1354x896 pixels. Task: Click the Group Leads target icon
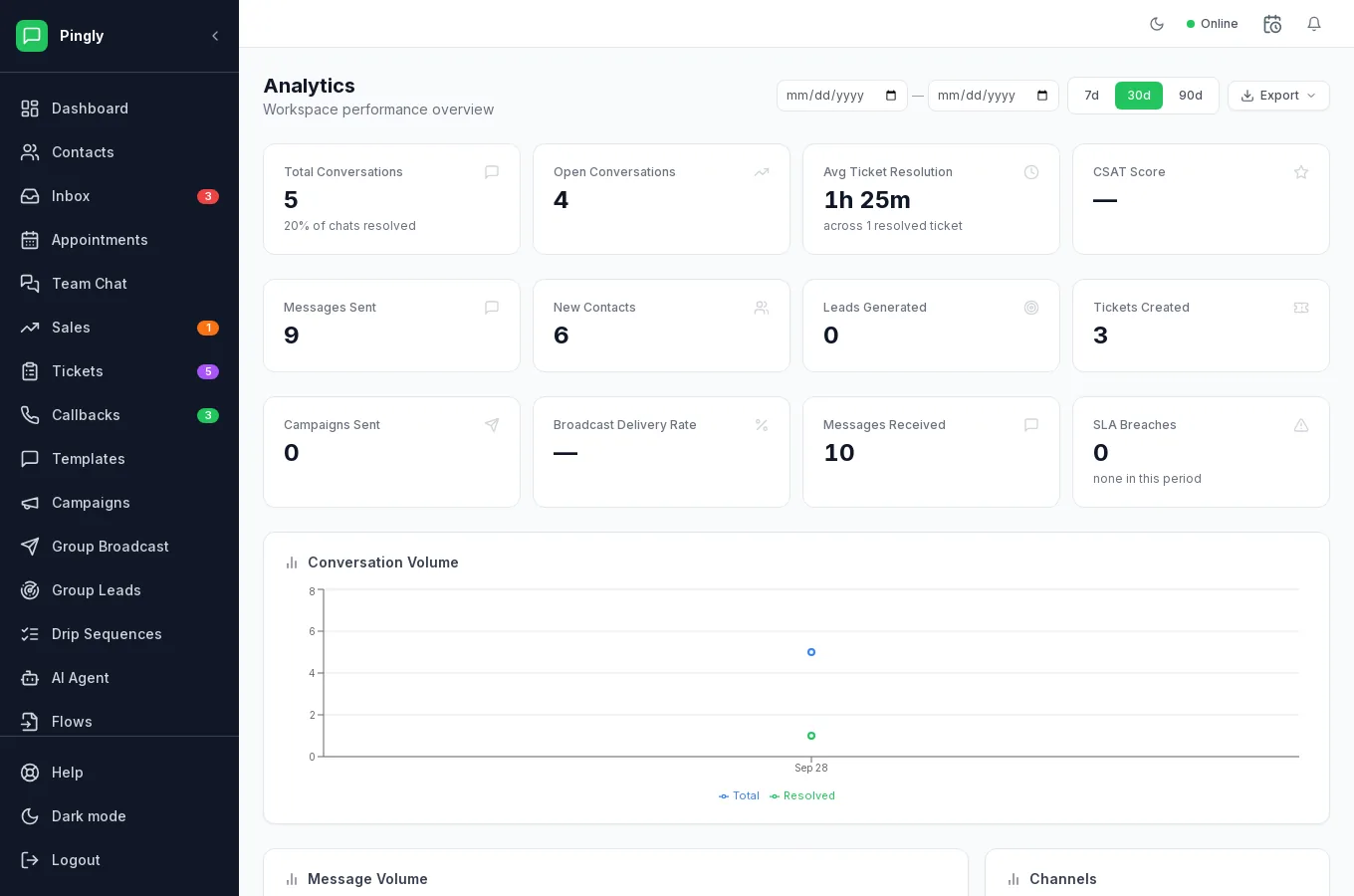(31, 590)
